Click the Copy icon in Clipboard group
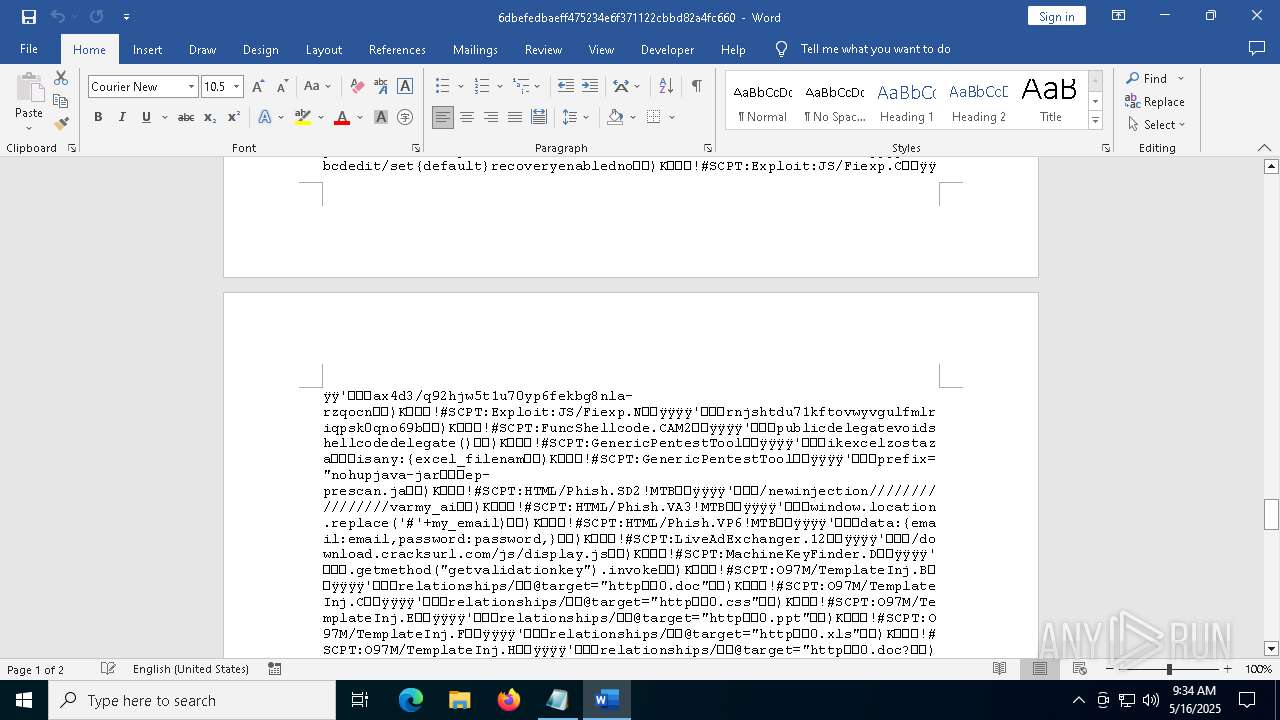This screenshot has height=720, width=1280. [x=61, y=101]
